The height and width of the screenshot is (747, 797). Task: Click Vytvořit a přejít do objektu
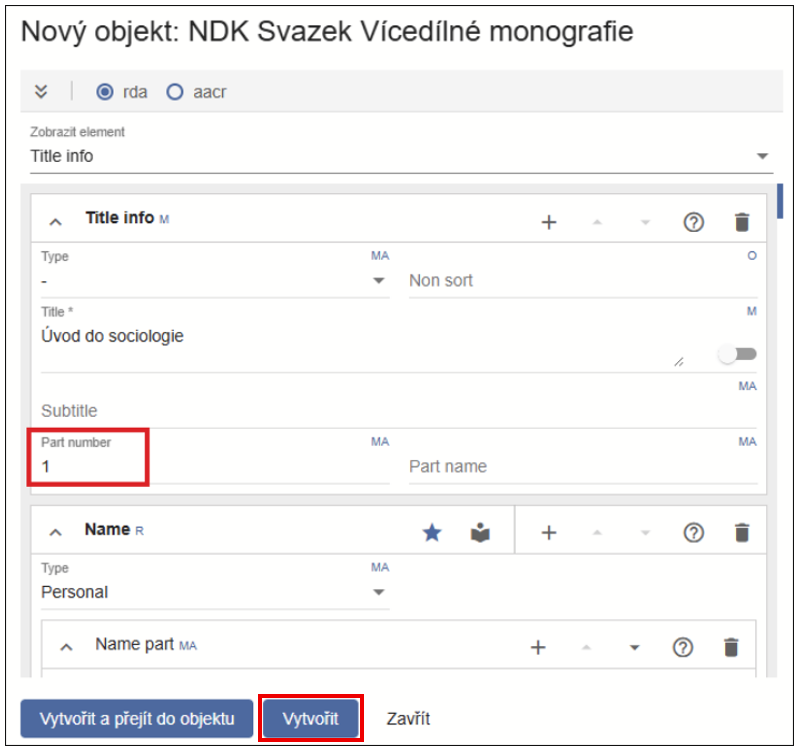tap(137, 719)
